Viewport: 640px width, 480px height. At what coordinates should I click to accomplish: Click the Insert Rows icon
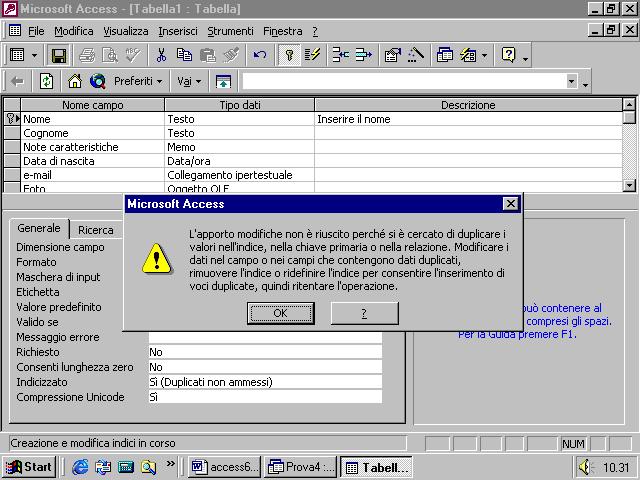[340, 55]
